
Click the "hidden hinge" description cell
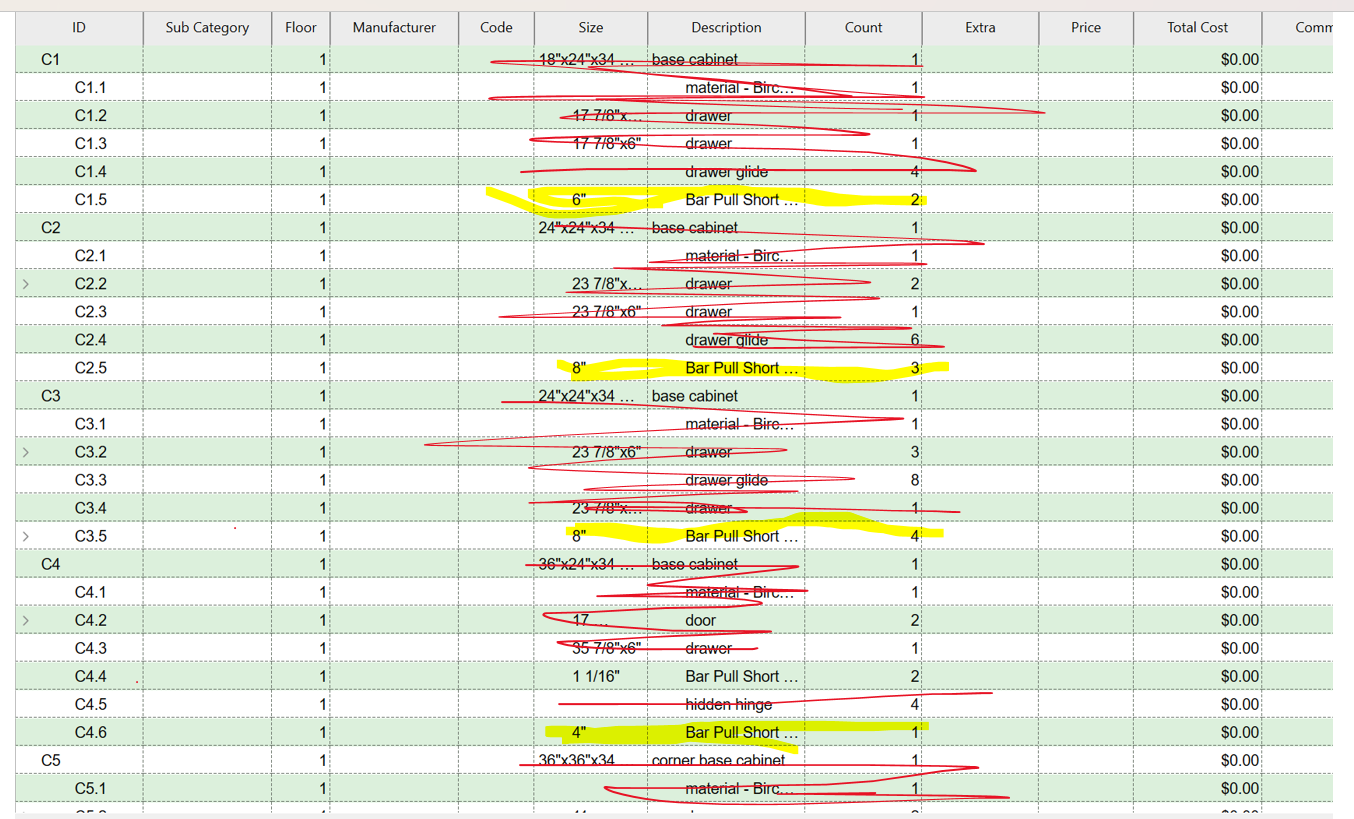[728, 704]
